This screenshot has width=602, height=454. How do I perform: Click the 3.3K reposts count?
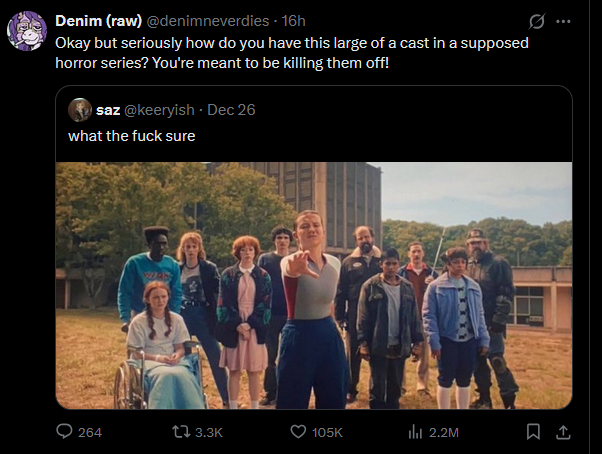[x=209, y=433]
